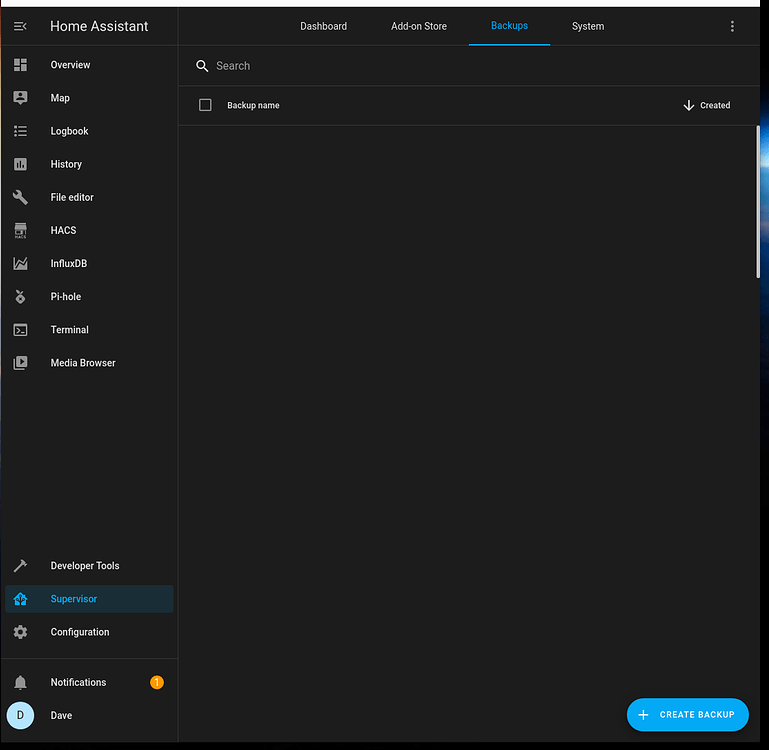This screenshot has width=769, height=750.
Task: Toggle the select-all backups checkbox
Action: (x=205, y=105)
